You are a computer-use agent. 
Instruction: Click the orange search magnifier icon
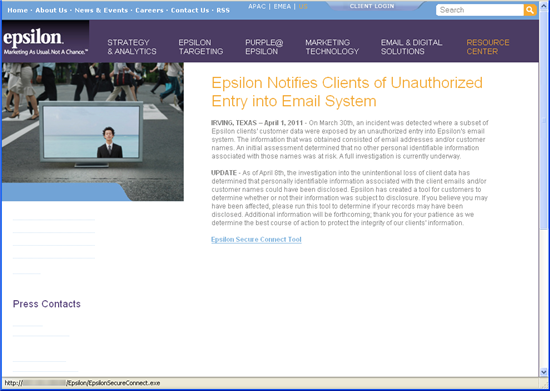click(530, 10)
